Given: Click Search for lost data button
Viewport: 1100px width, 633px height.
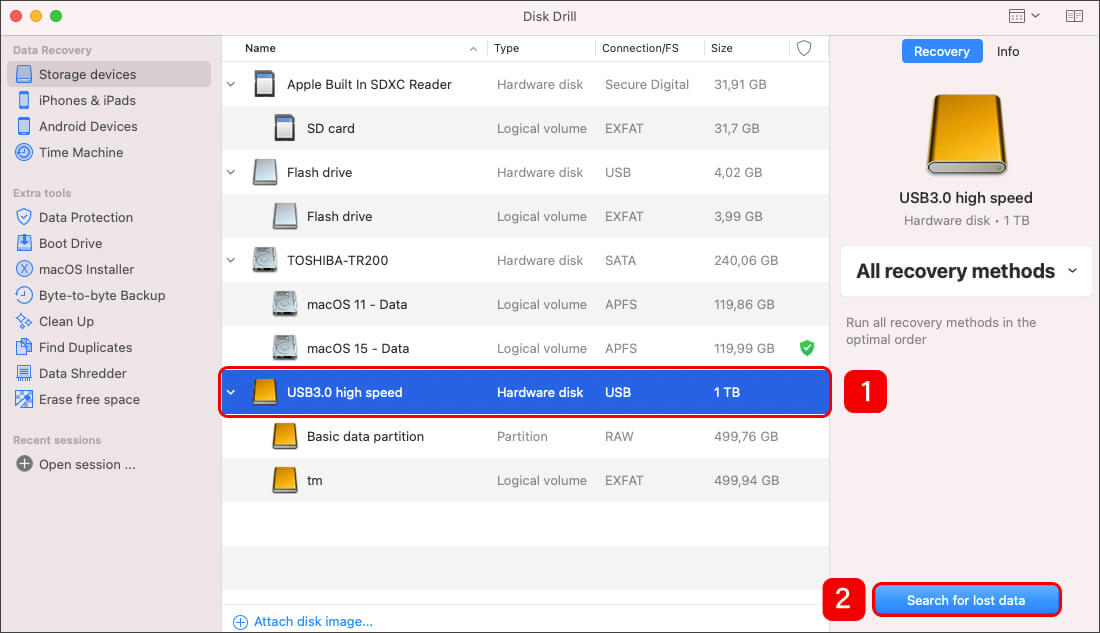Looking at the screenshot, I should (x=965, y=600).
